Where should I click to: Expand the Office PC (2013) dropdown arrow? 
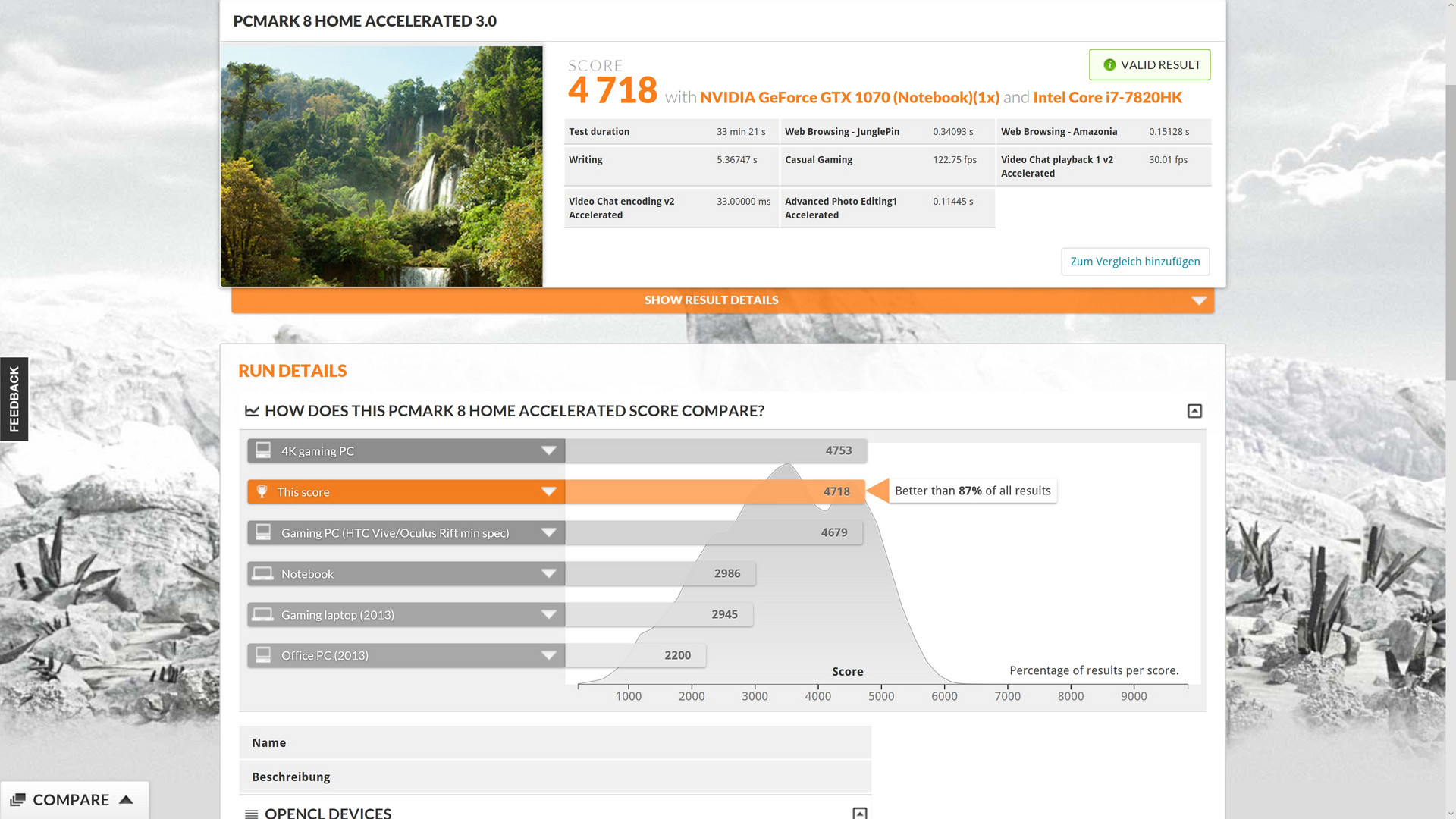click(x=548, y=655)
